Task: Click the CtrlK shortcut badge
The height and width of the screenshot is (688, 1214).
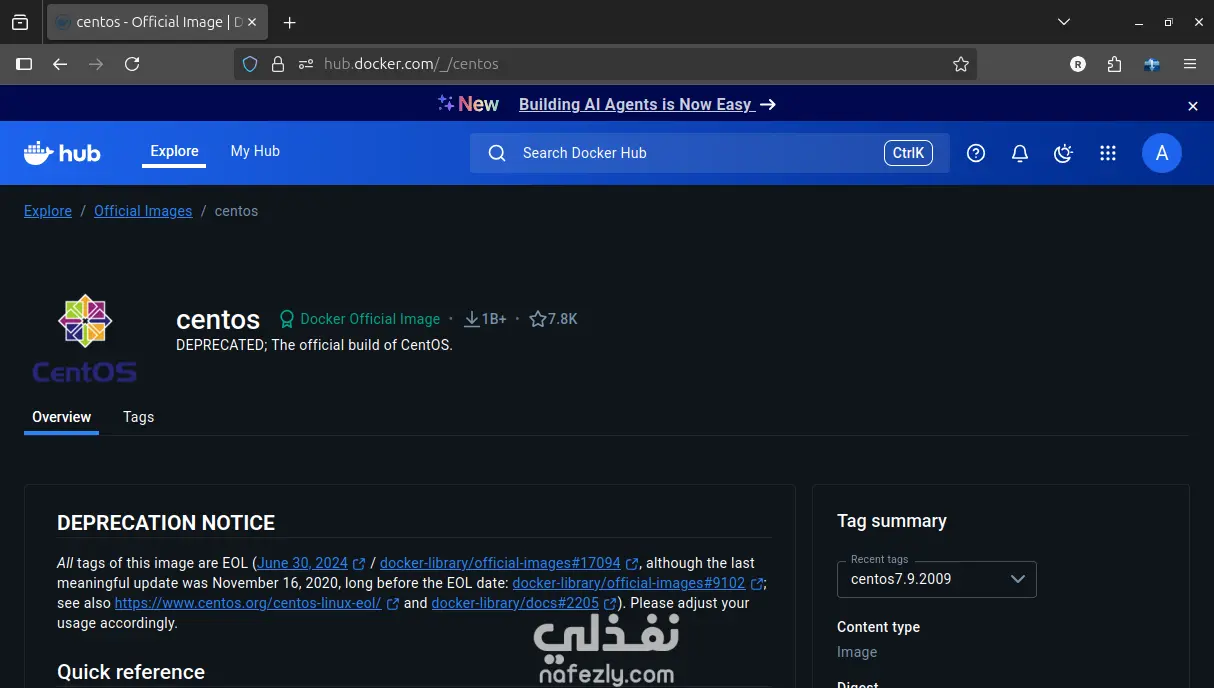Action: (x=908, y=153)
